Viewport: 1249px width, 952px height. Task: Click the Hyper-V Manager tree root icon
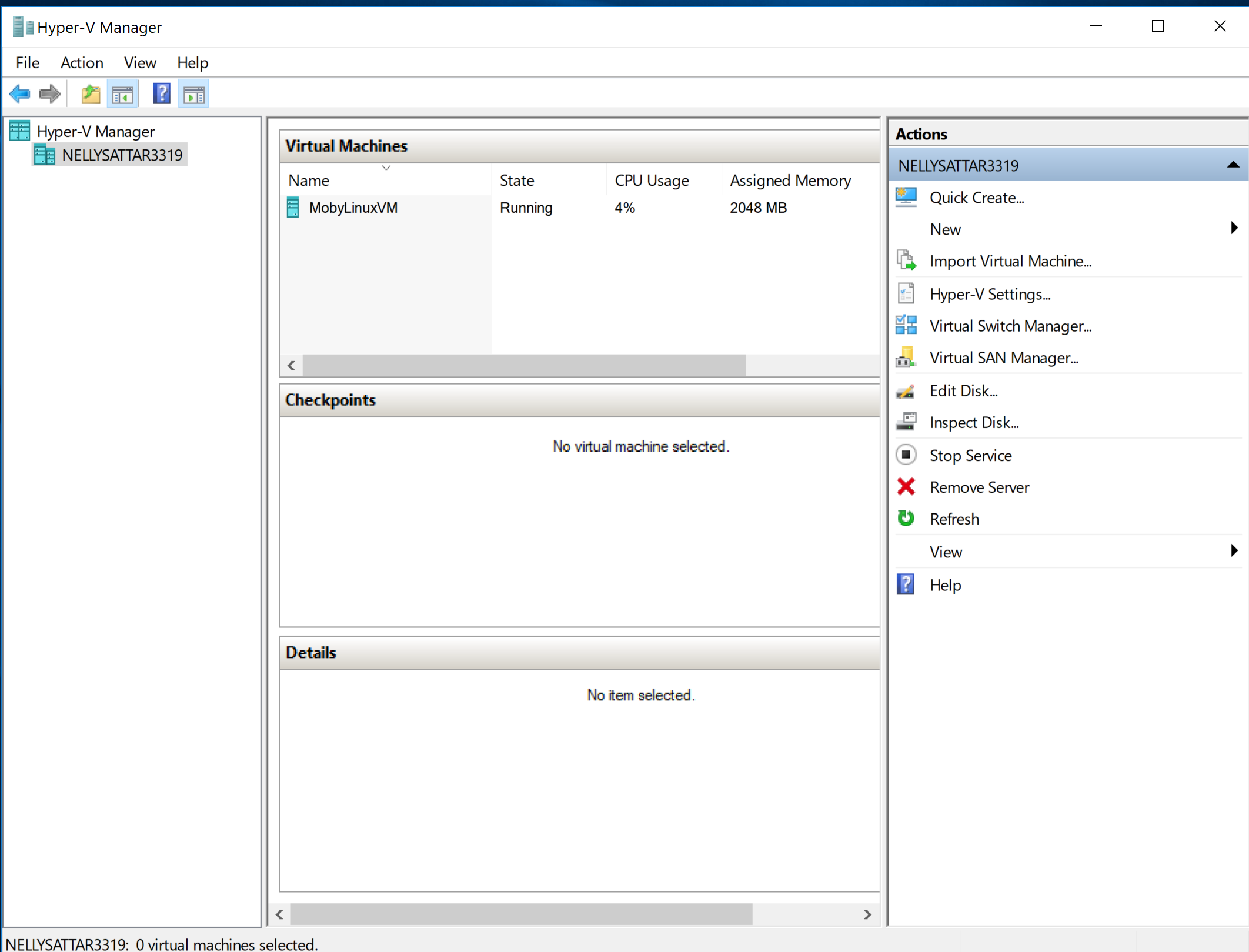pyautogui.click(x=19, y=131)
